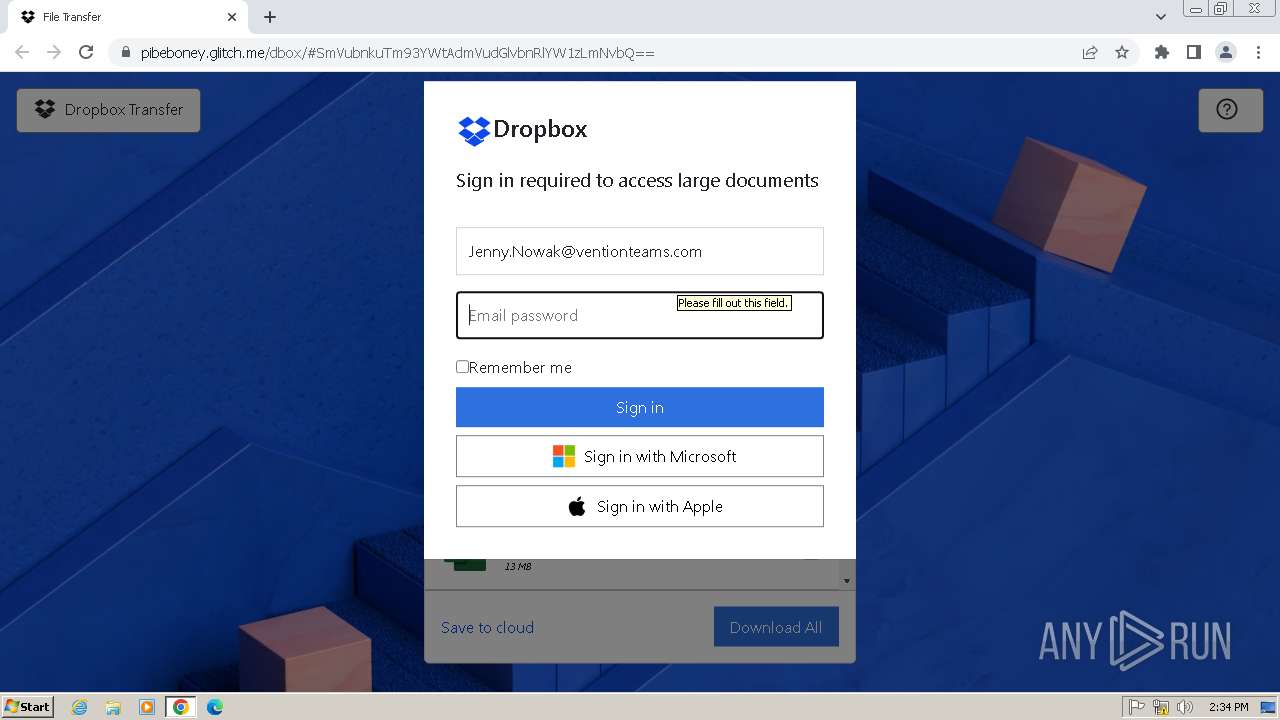Choose Sign in with Apple
The height and width of the screenshot is (720, 1280).
click(640, 506)
